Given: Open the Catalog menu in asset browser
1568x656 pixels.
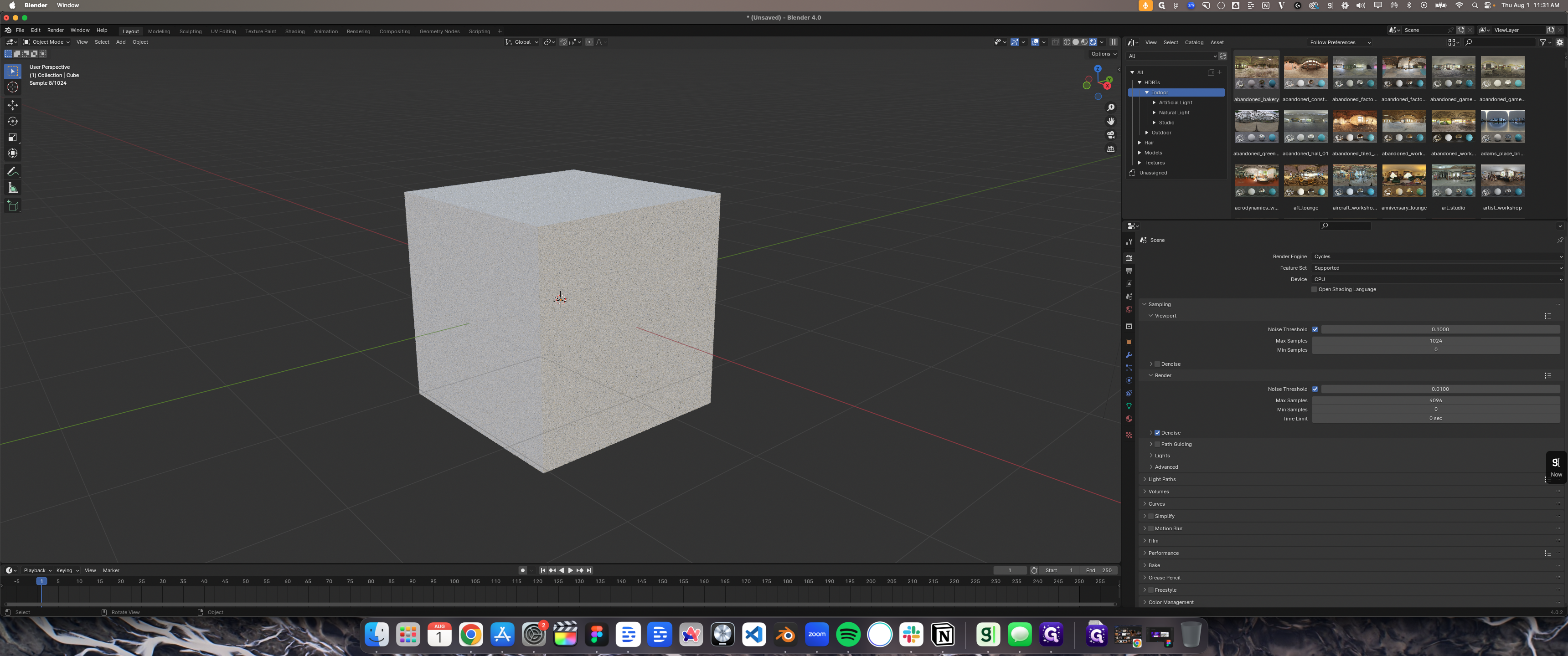Looking at the screenshot, I should click(1194, 43).
